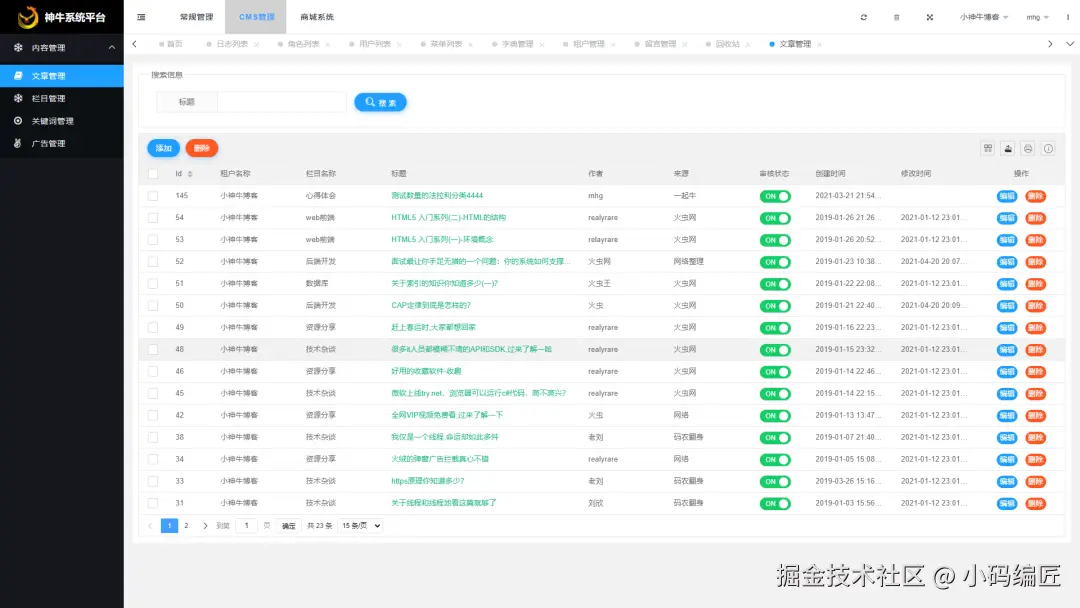
Task: Close the 文章管理 tab
Action: pyautogui.click(x=819, y=45)
